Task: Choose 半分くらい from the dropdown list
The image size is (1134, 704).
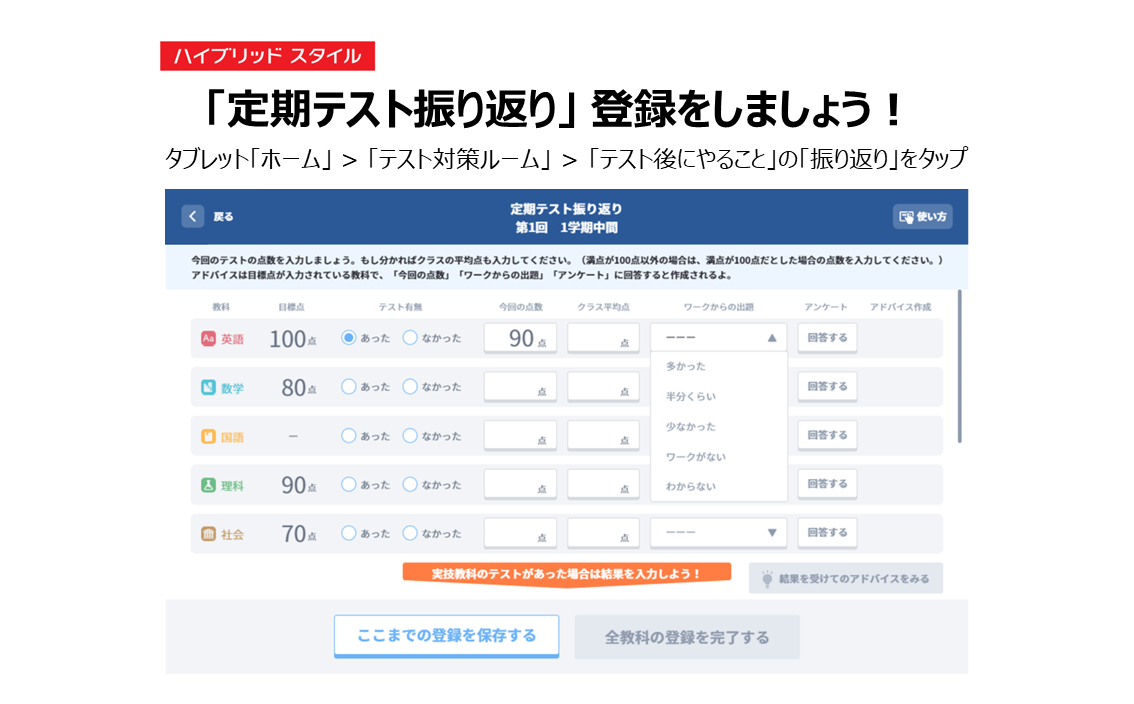Action: tap(691, 397)
